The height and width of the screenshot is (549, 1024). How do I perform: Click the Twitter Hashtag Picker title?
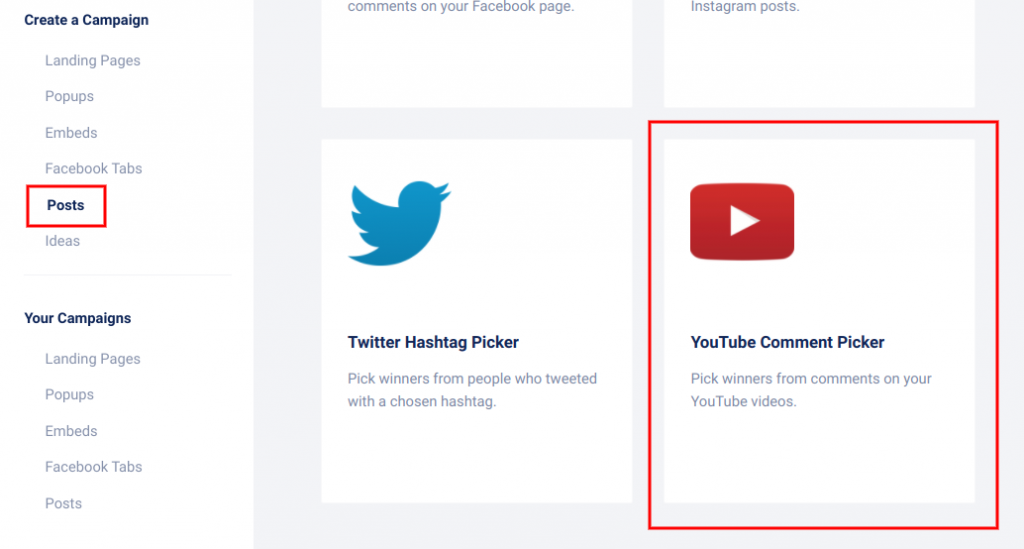[433, 343]
